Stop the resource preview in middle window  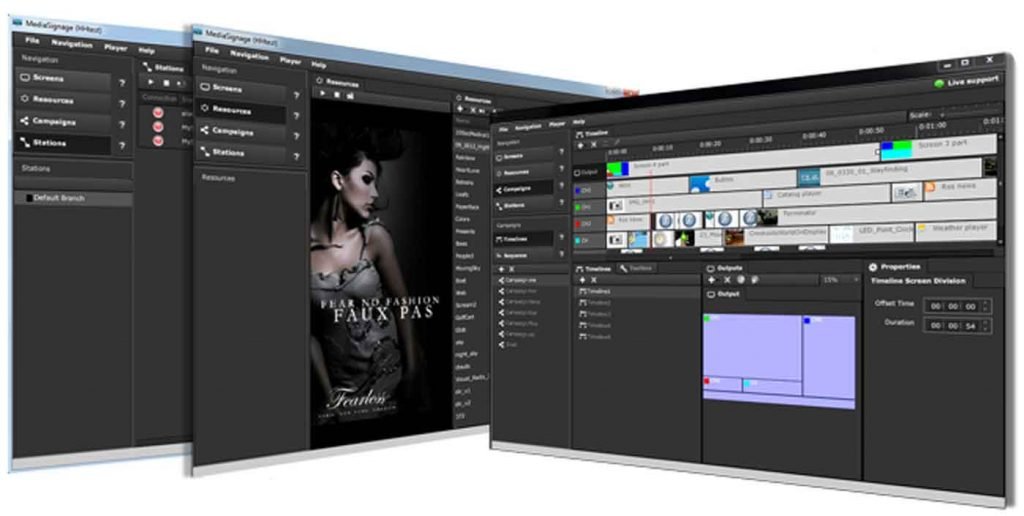click(x=337, y=95)
